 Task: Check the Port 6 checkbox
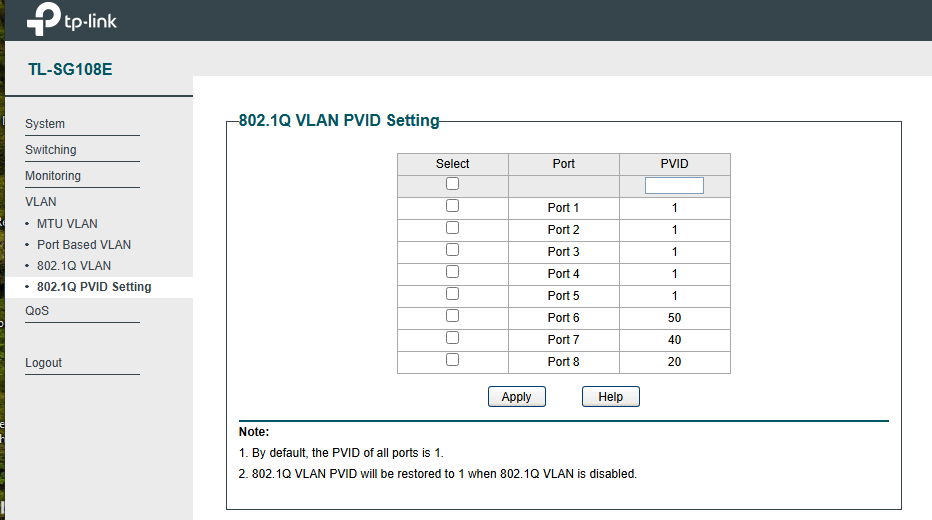click(x=452, y=316)
